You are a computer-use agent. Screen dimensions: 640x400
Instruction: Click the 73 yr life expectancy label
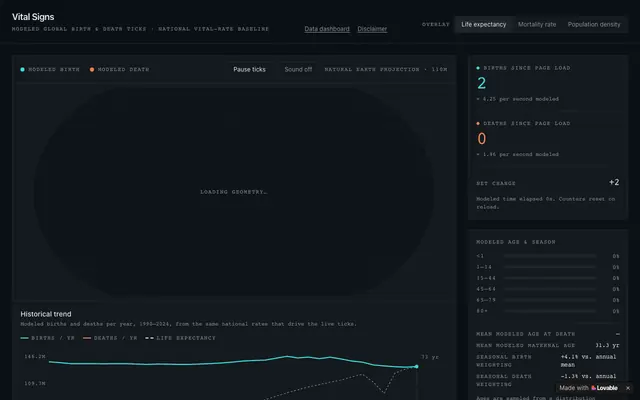pyautogui.click(x=430, y=357)
